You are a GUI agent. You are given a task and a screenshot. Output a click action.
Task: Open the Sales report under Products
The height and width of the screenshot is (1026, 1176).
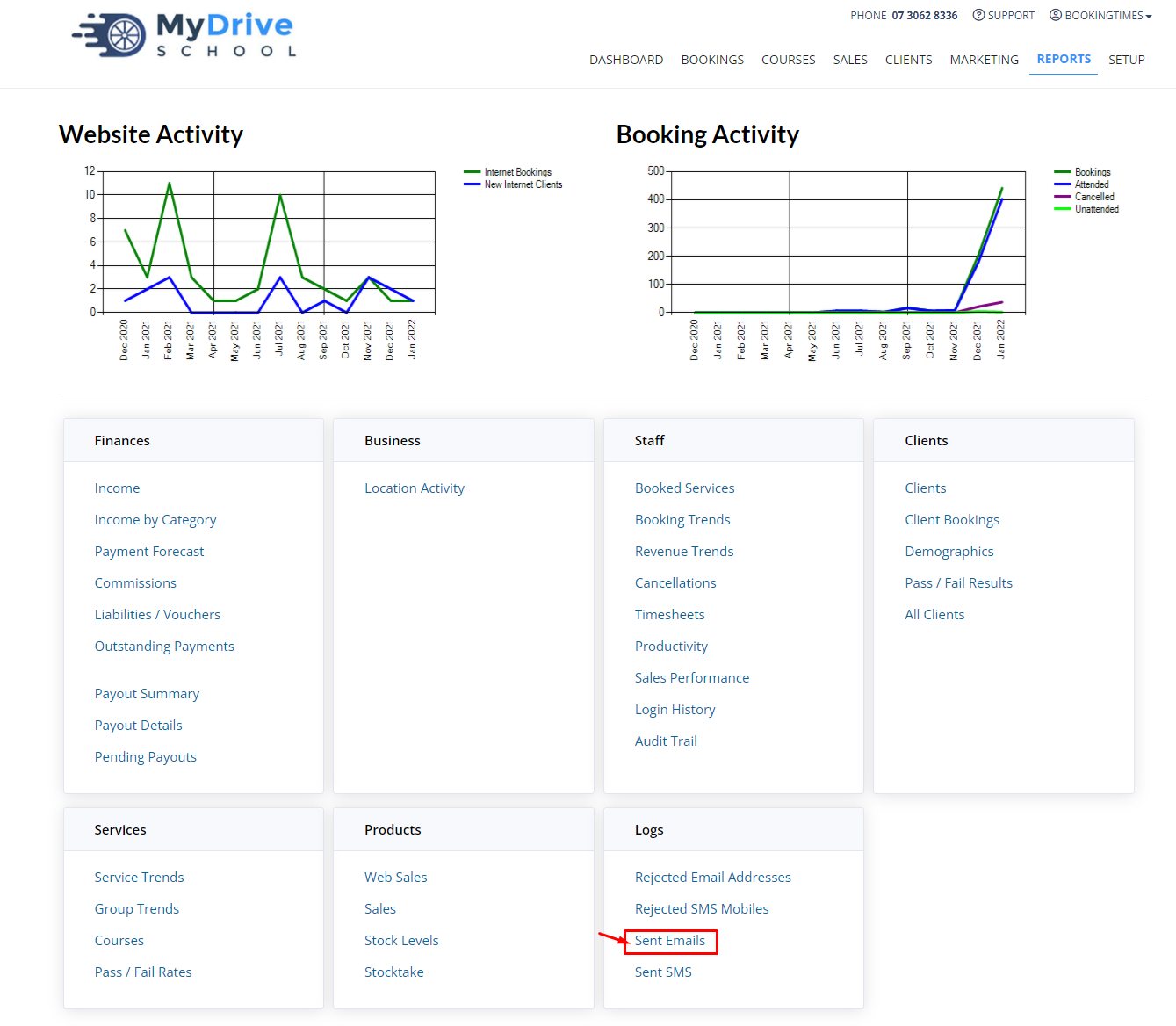[x=379, y=908]
